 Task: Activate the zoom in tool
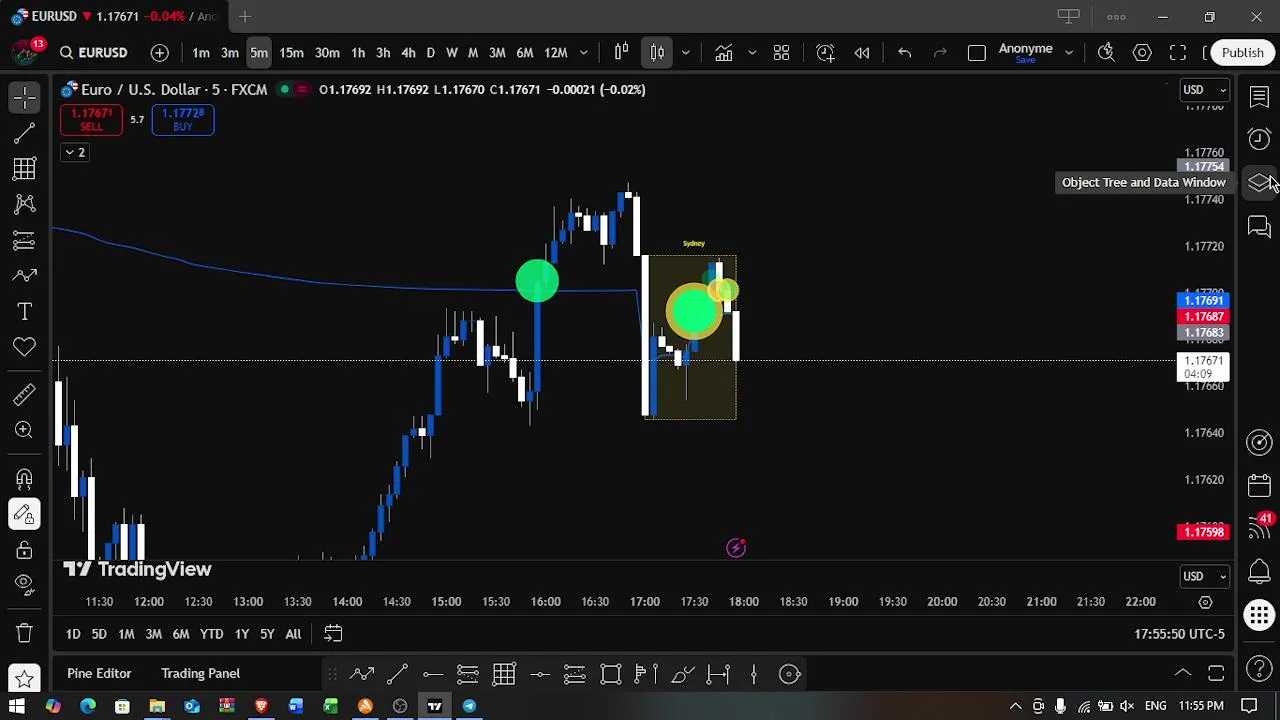click(x=25, y=430)
